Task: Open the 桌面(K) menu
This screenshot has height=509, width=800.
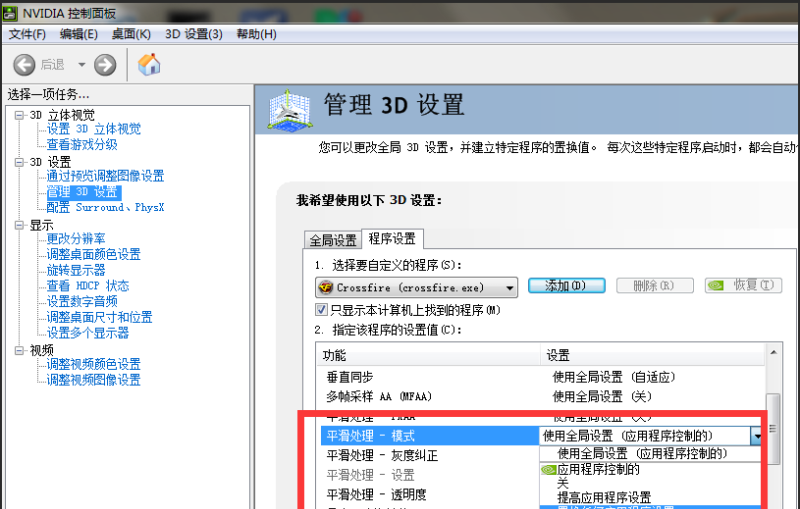Action: point(131,34)
